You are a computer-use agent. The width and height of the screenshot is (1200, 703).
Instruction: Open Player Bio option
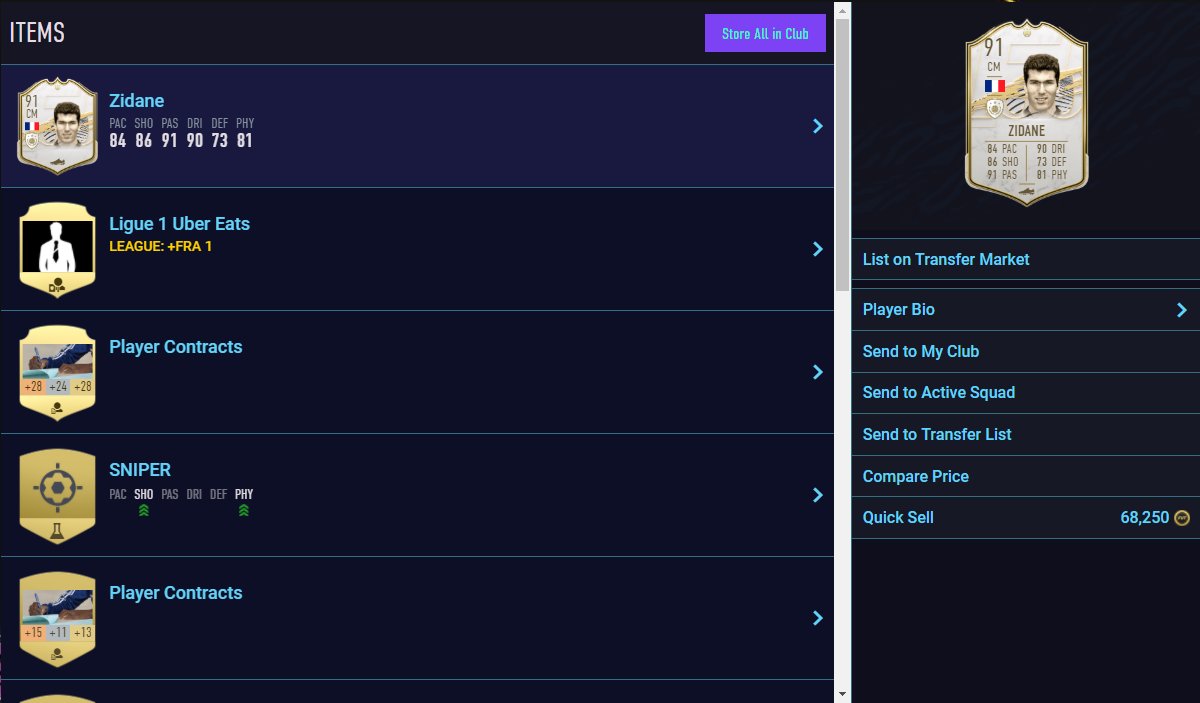click(1025, 310)
